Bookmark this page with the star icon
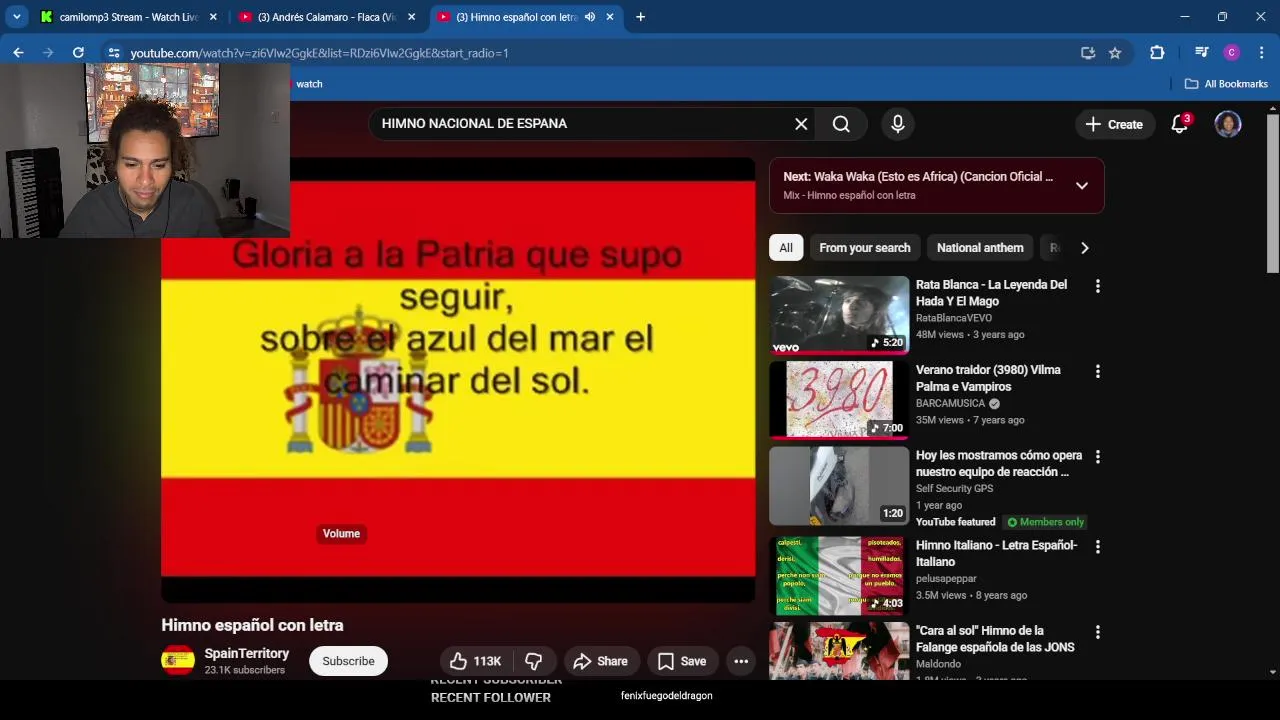 click(x=1115, y=53)
